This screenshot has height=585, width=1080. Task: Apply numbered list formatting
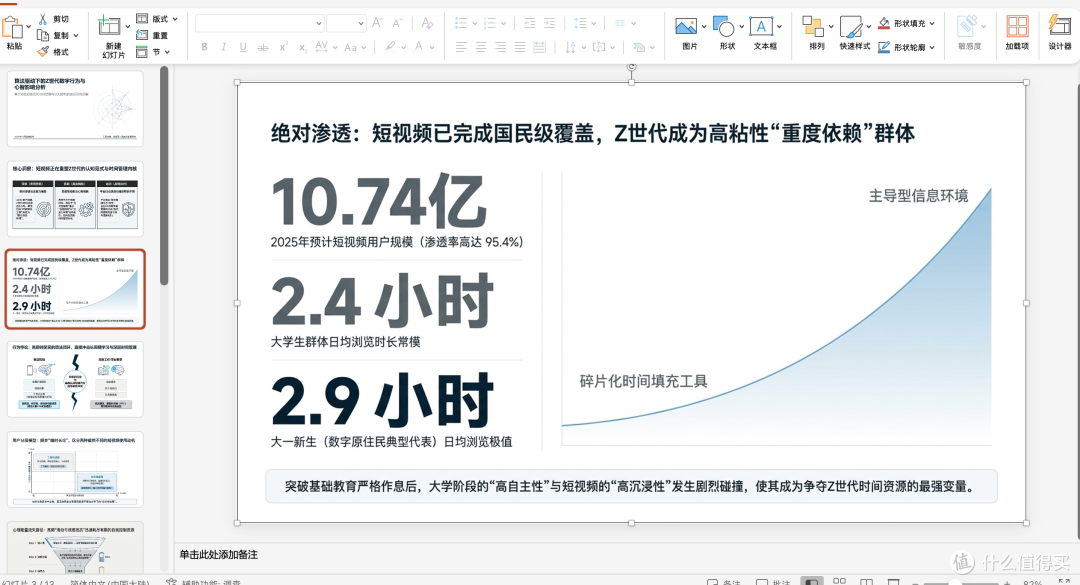point(490,23)
